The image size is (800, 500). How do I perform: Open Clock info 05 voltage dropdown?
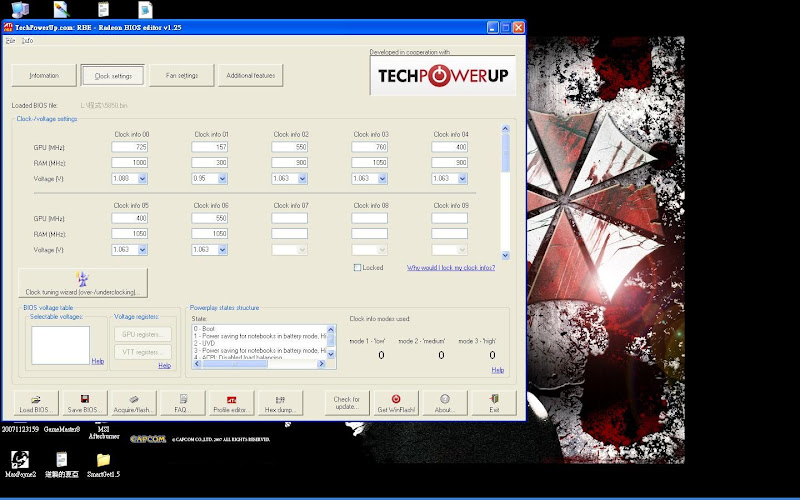tap(142, 249)
